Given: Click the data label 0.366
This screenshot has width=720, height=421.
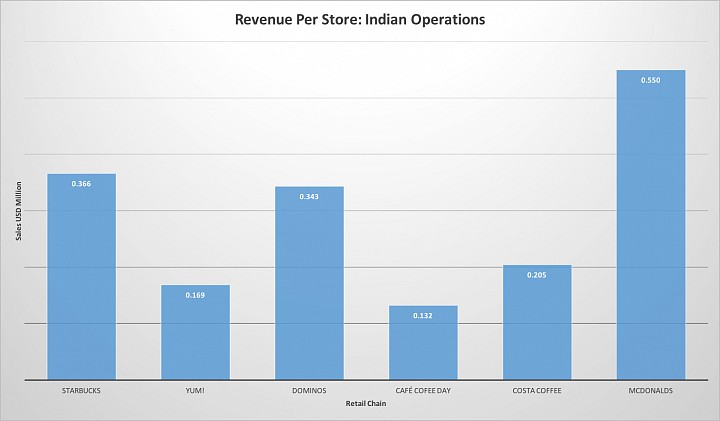Looking at the screenshot, I should tap(81, 184).
